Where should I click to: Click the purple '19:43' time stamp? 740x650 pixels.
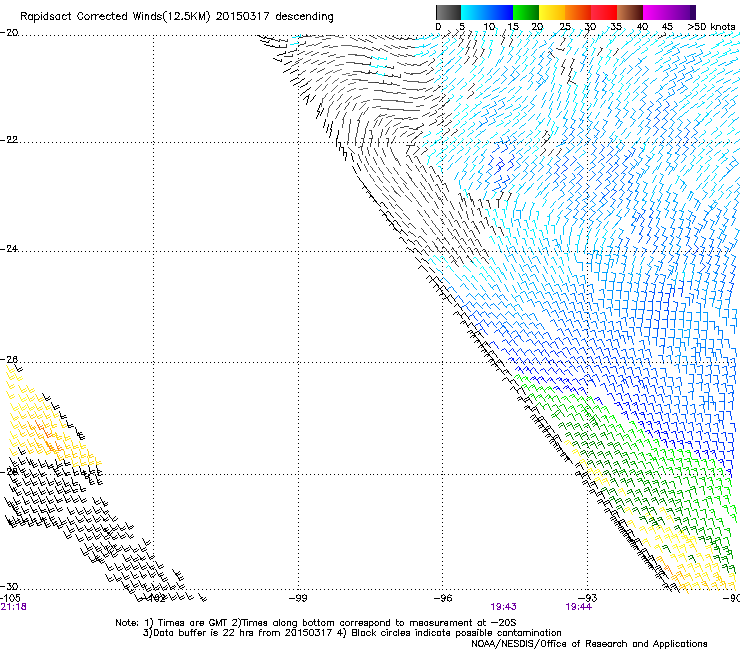(504, 607)
